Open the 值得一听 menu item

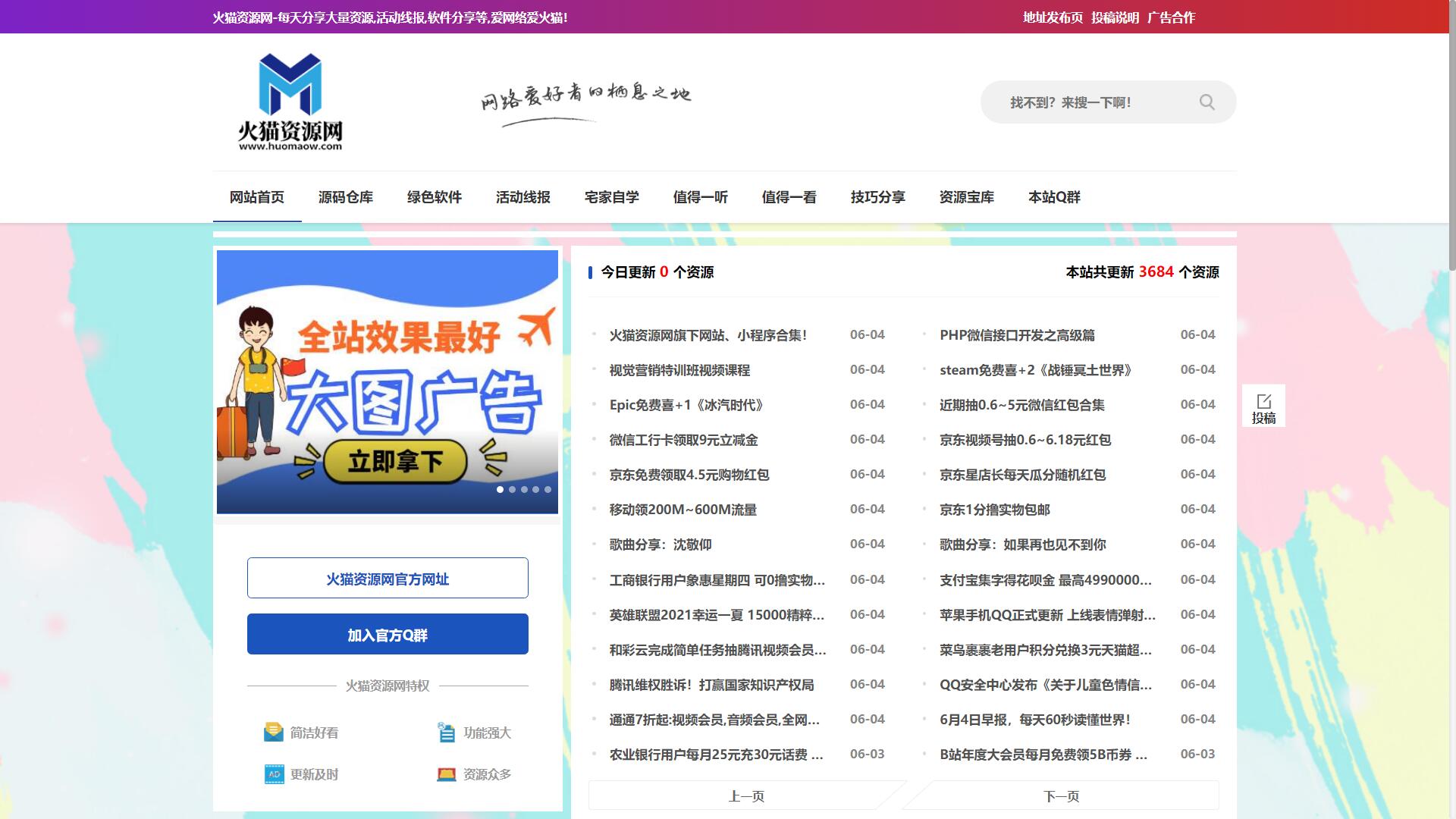pos(701,197)
